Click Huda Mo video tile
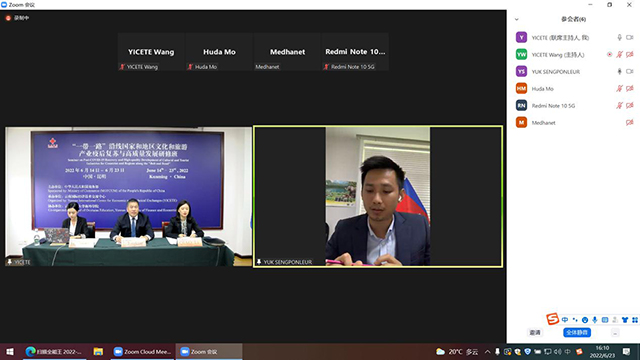 219,52
